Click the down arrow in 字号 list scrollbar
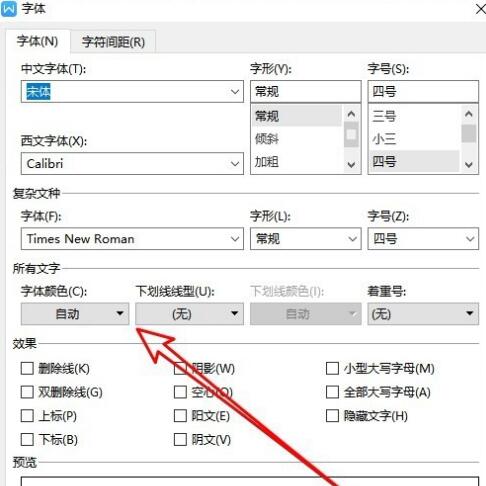Image resolution: width=486 pixels, height=486 pixels. (469, 165)
